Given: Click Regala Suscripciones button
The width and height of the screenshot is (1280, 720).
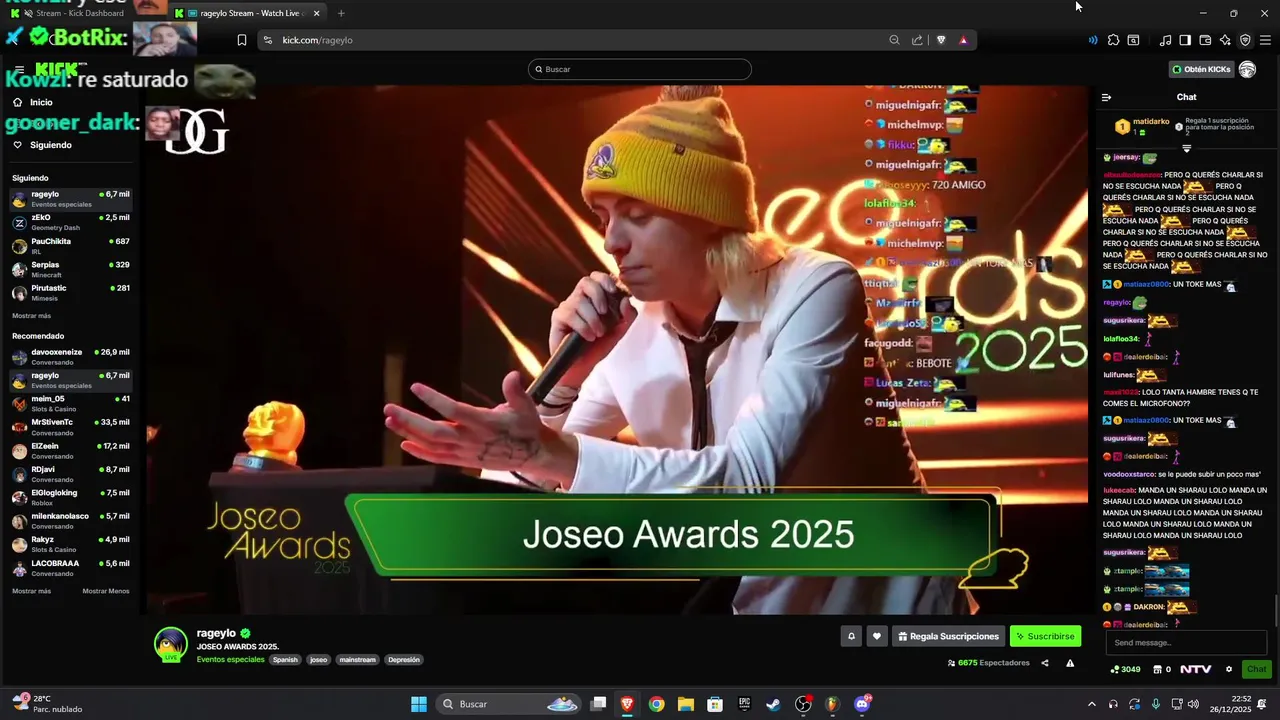Looking at the screenshot, I should pos(947,636).
